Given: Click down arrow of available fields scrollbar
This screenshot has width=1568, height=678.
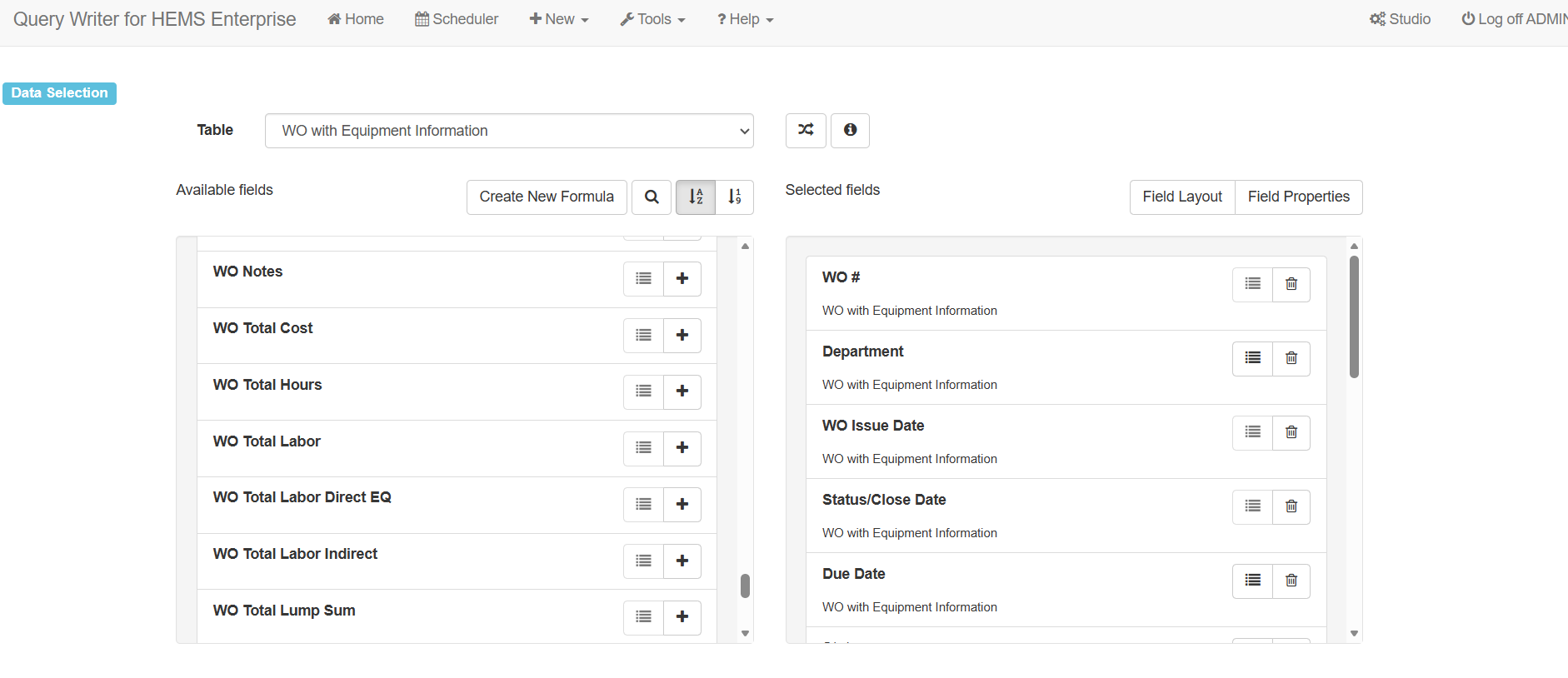Looking at the screenshot, I should [x=745, y=634].
